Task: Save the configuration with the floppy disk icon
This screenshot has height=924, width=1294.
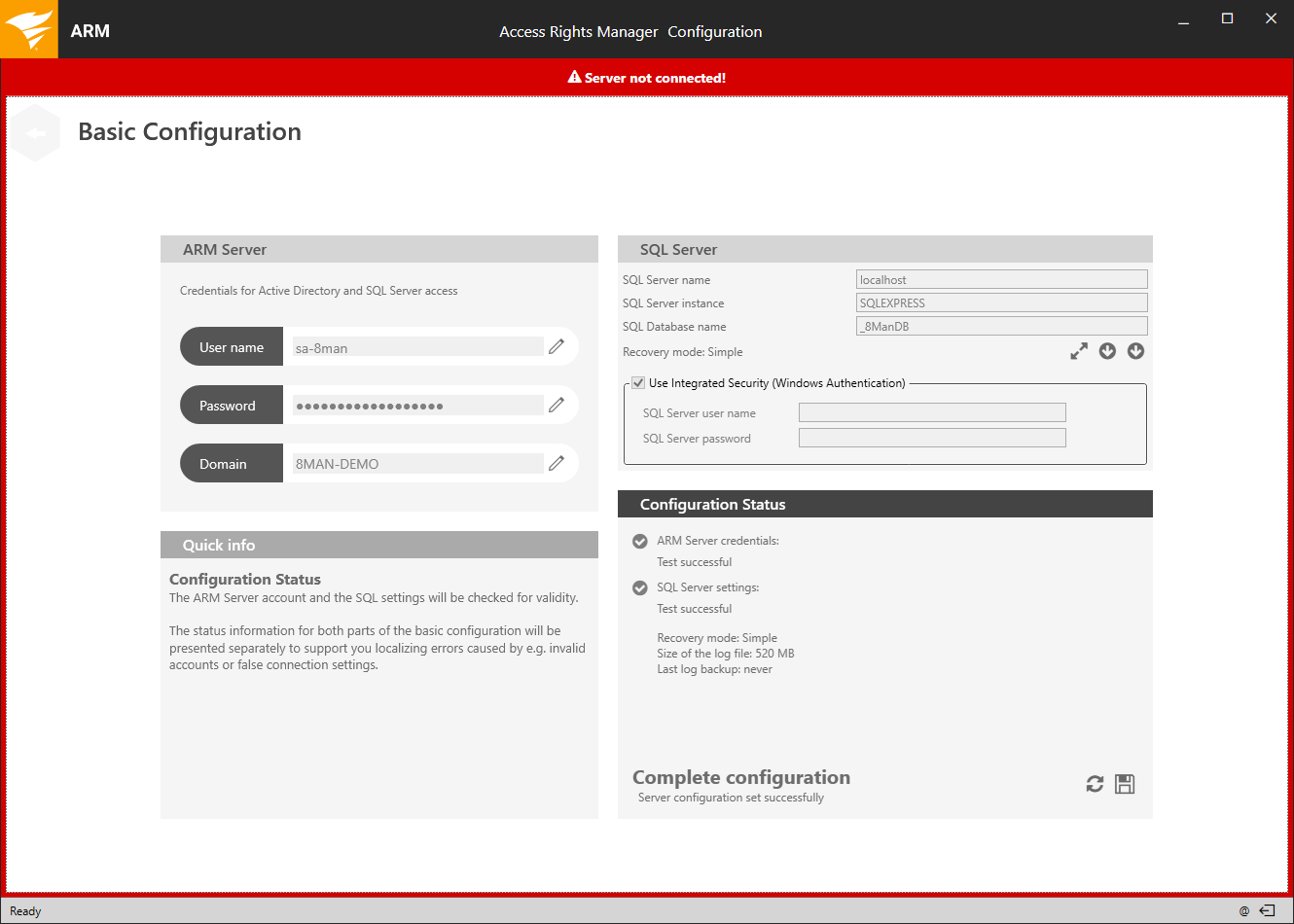Action: coord(1125,784)
